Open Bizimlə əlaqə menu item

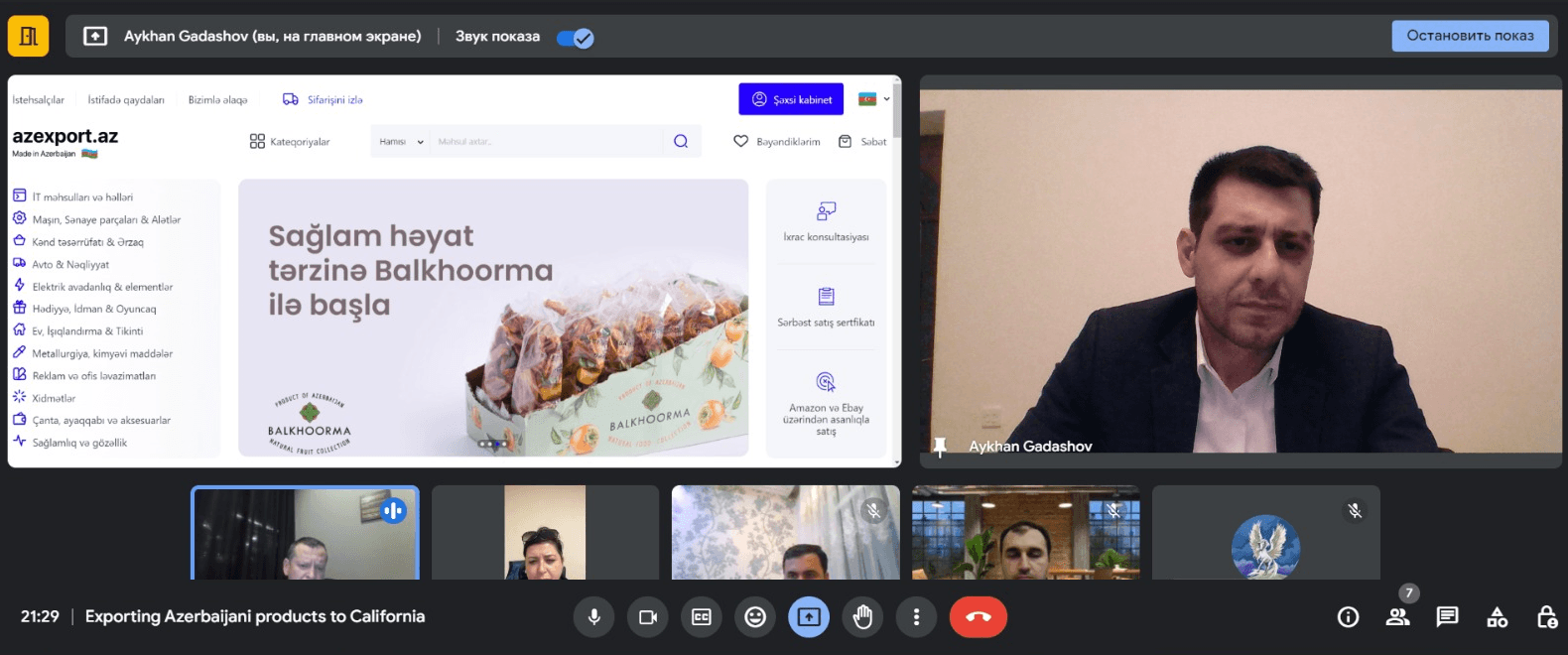(217, 100)
